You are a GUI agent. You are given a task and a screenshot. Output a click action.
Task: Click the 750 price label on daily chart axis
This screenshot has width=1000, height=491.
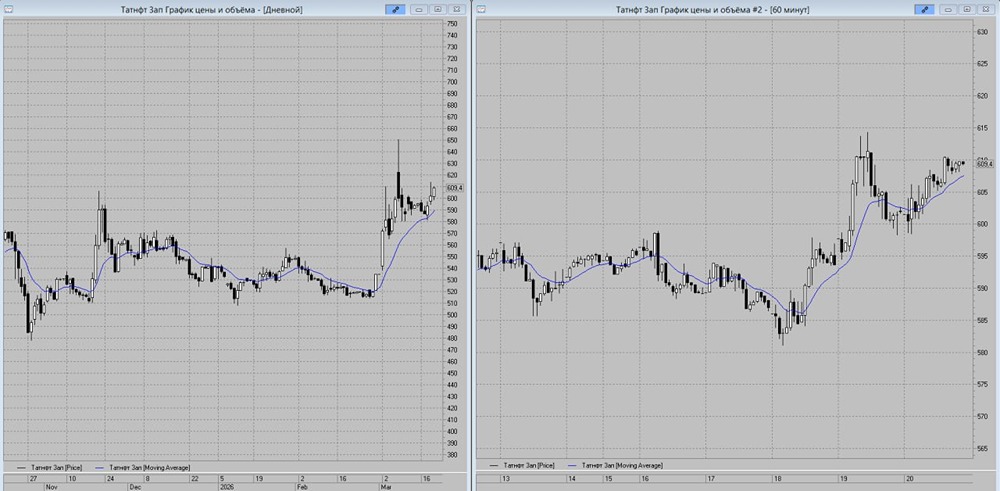[452, 24]
